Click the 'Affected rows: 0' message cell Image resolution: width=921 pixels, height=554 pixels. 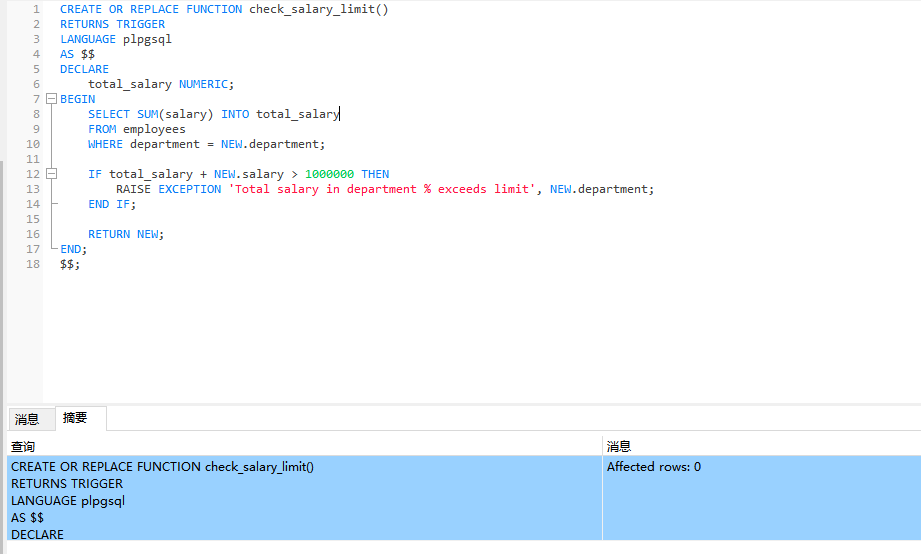click(x=654, y=467)
